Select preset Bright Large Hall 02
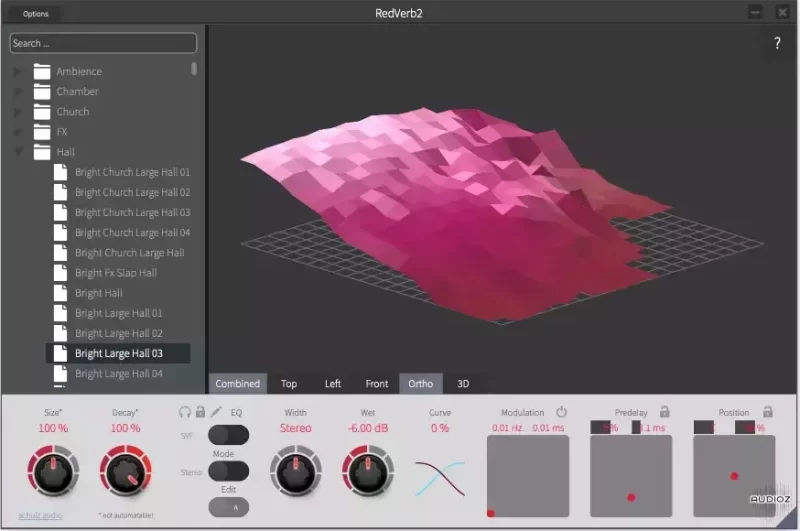800x531 pixels. (119, 334)
